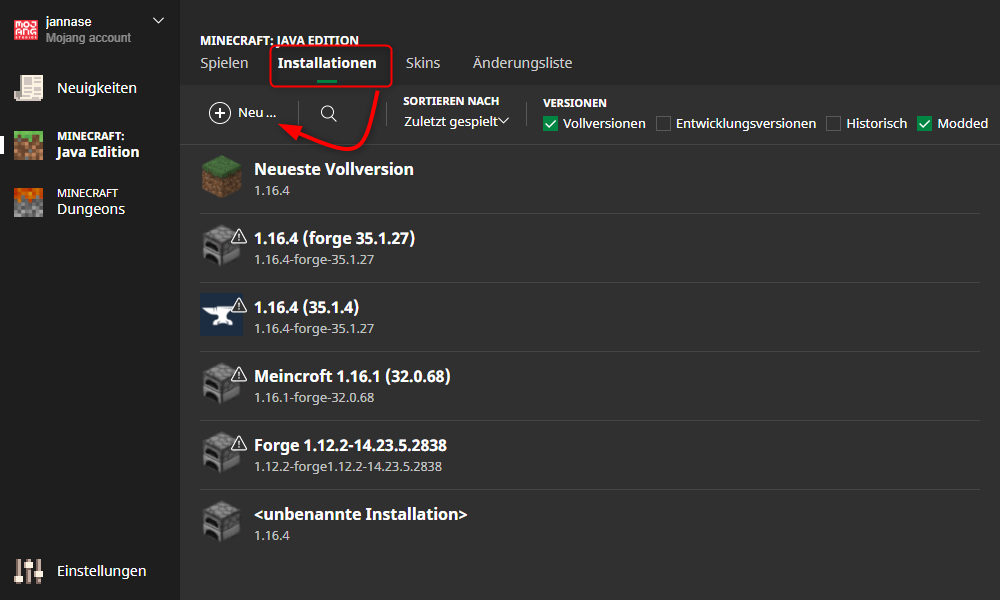Click the anvil icon of 1.16.4 (35.1.4)
1000x600 pixels.
coord(221,315)
